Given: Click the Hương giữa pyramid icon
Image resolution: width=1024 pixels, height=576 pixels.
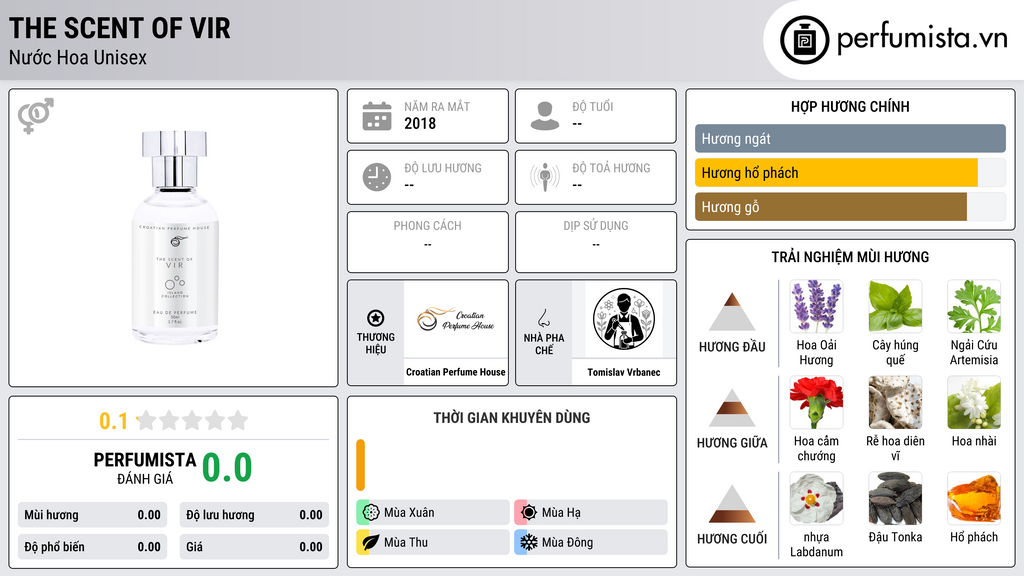Looking at the screenshot, I should pyautogui.click(x=732, y=408).
